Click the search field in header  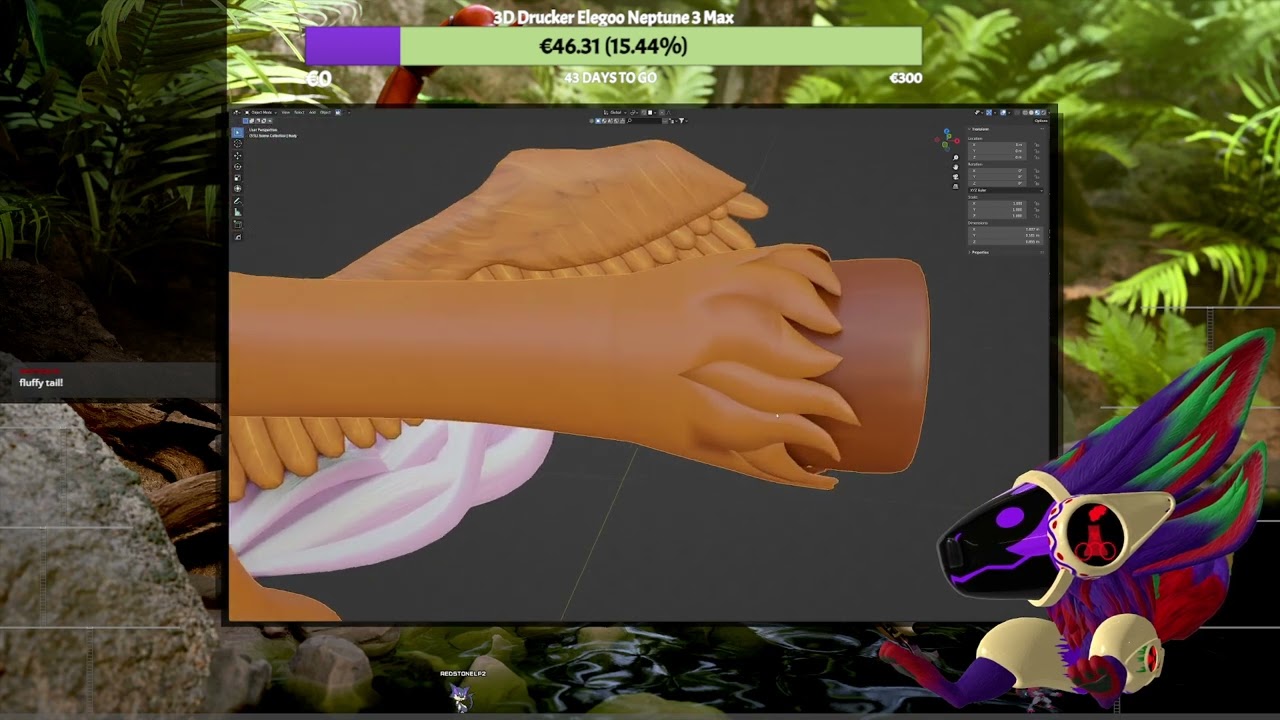[644, 121]
